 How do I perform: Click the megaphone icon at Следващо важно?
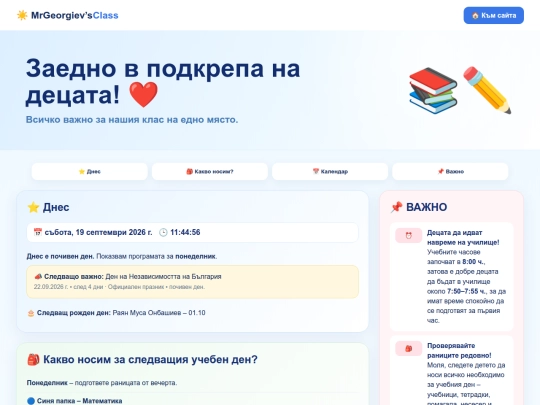click(x=38, y=277)
